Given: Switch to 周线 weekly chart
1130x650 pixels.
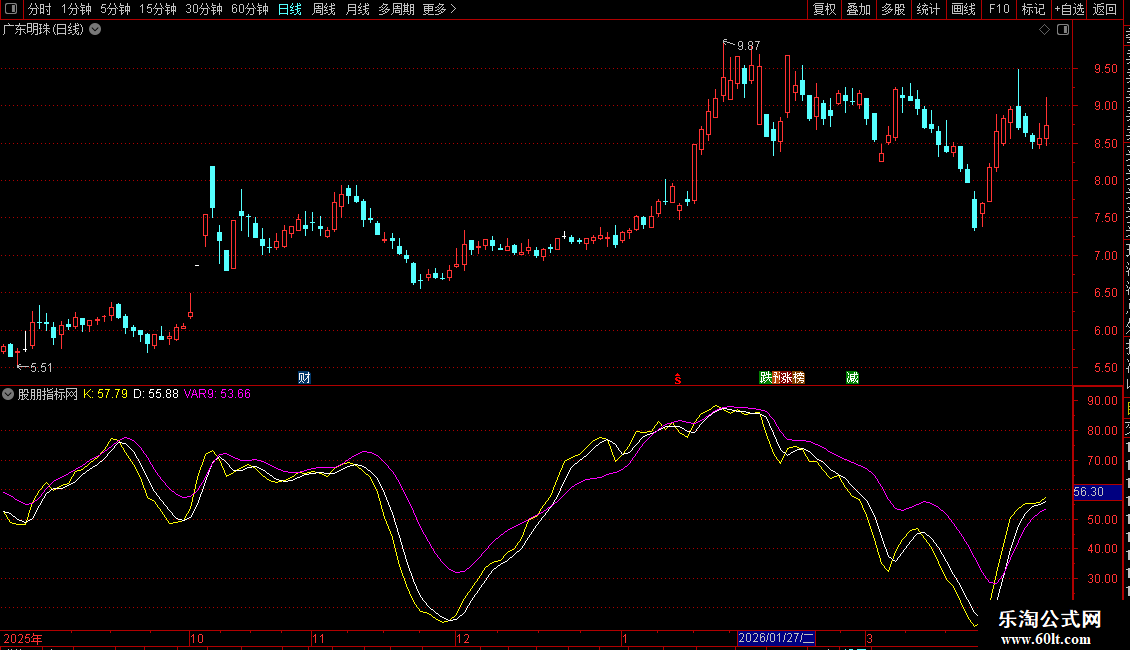Looking at the screenshot, I should pyautogui.click(x=324, y=9).
